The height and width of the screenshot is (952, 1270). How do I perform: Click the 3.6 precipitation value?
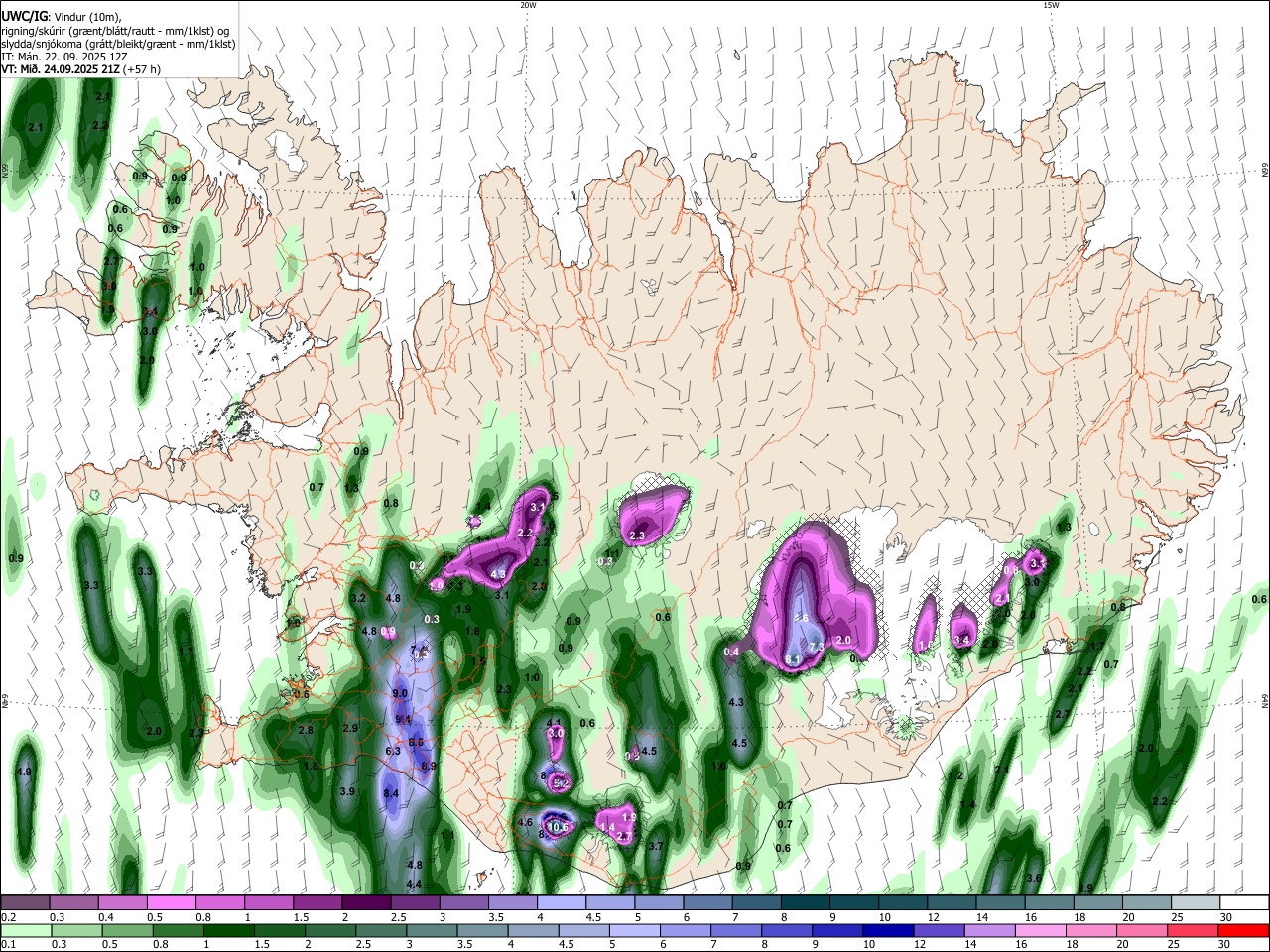(1034, 878)
